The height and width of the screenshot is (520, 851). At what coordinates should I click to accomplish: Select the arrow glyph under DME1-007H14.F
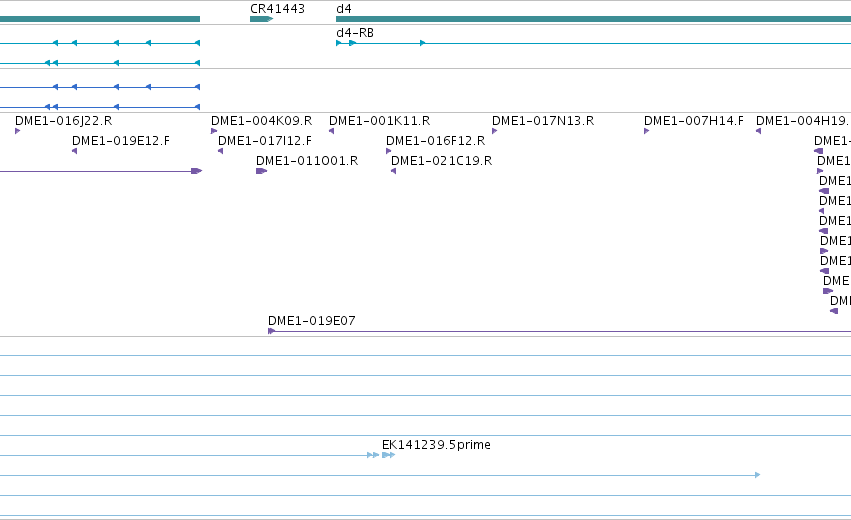point(646,131)
